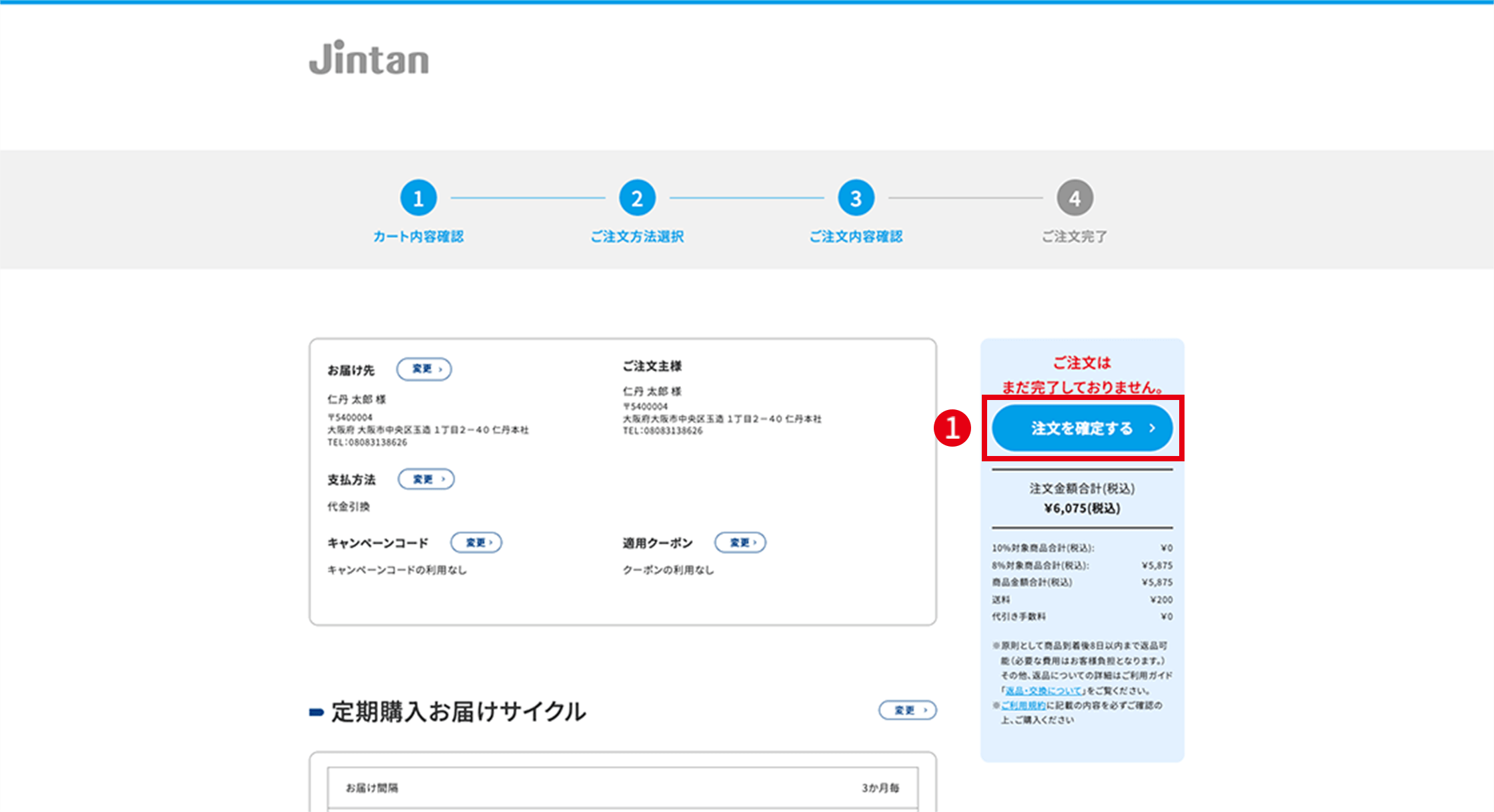
Task: Click 代引き手数料 ¥0 value
Action: tap(1167, 617)
